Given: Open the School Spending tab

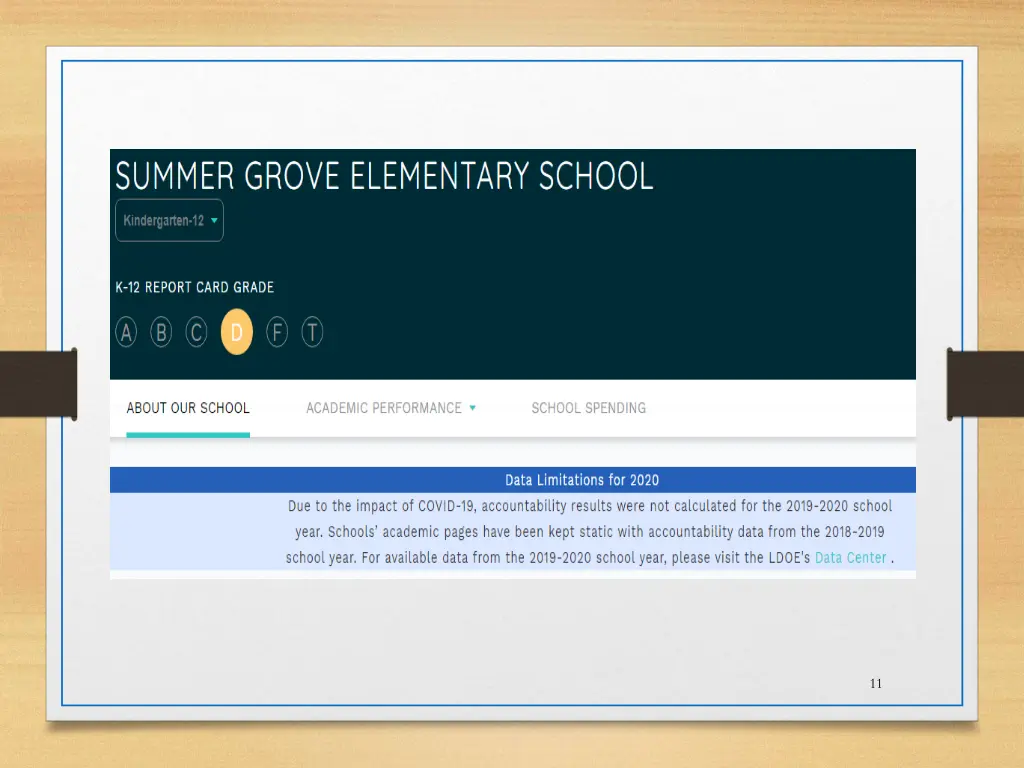Looking at the screenshot, I should [x=588, y=408].
